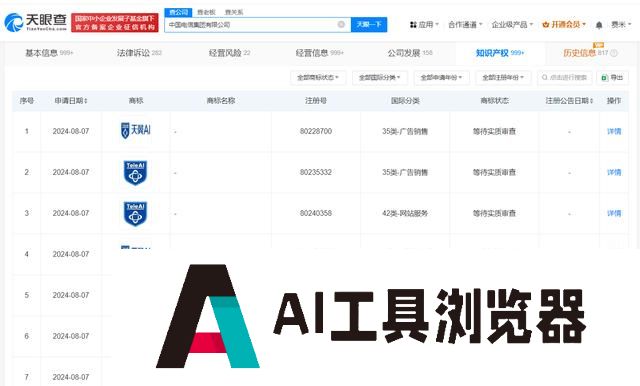Click the Tianyancha logo icon
The width and height of the screenshot is (640, 386).
click(13, 22)
